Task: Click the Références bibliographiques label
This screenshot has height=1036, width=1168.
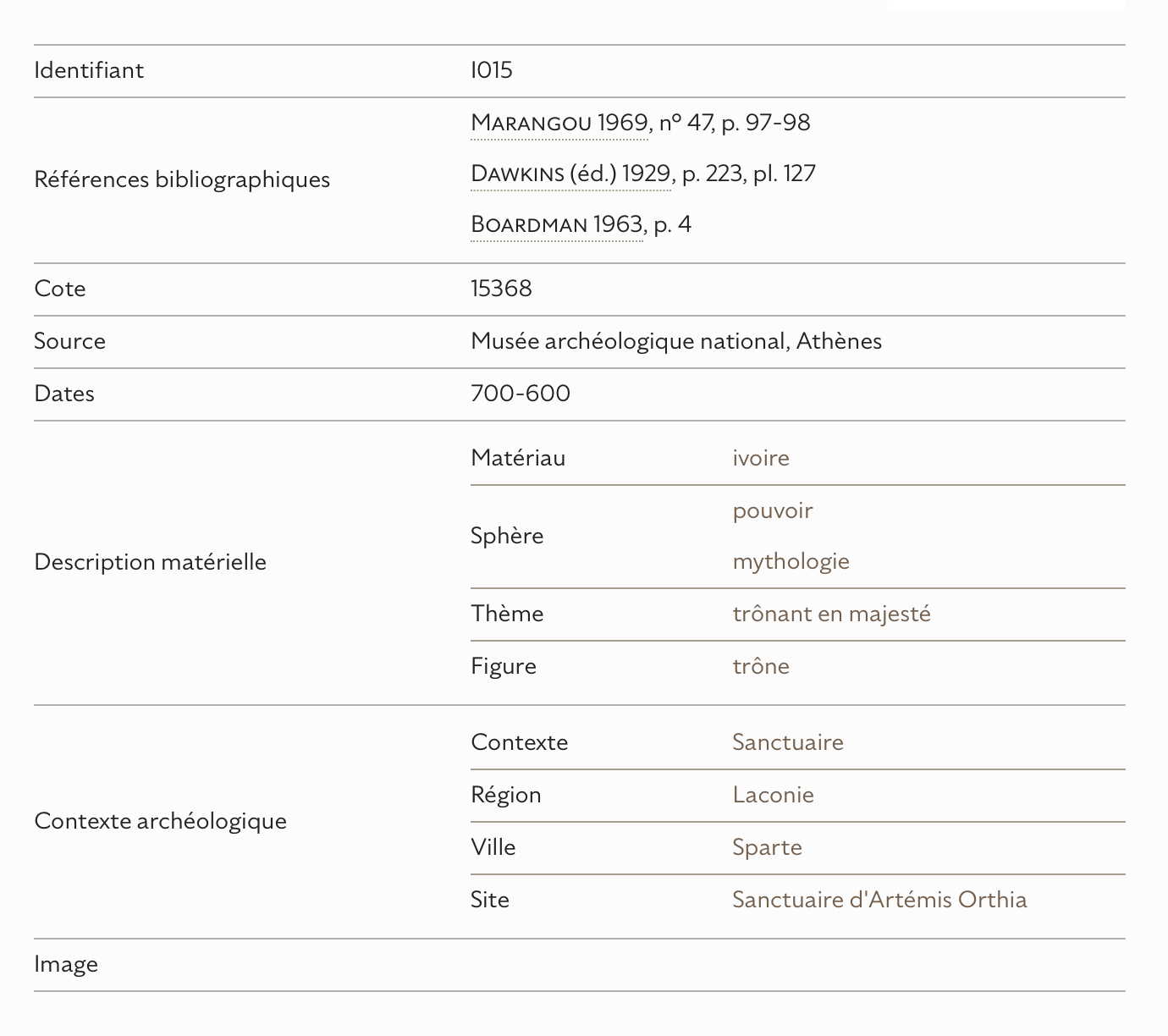Action: tap(182, 179)
